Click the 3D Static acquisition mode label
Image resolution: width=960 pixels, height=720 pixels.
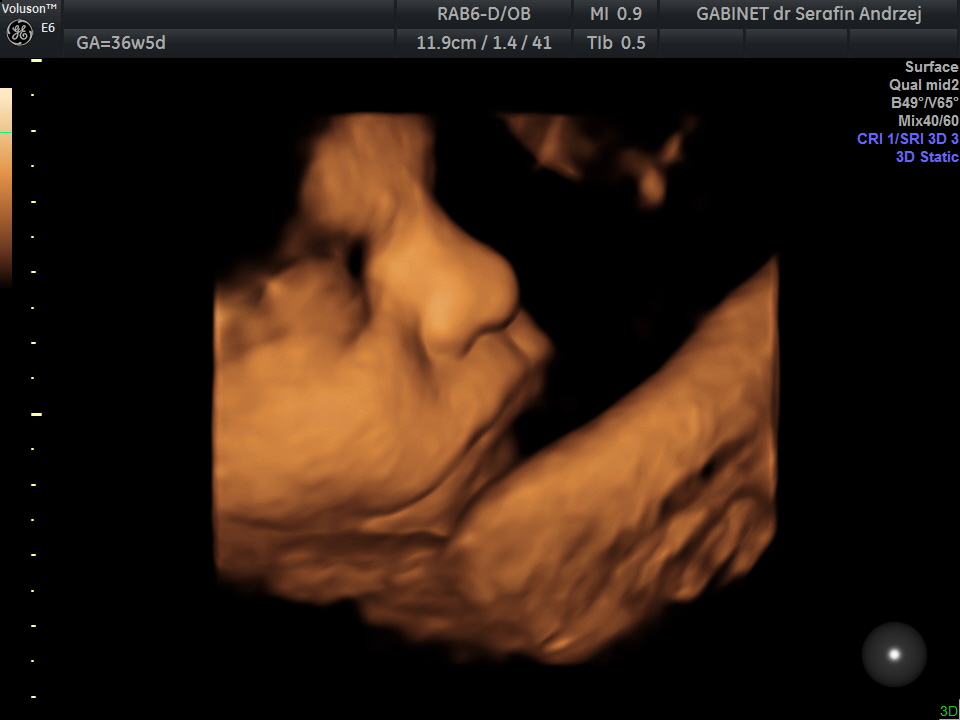pos(927,157)
